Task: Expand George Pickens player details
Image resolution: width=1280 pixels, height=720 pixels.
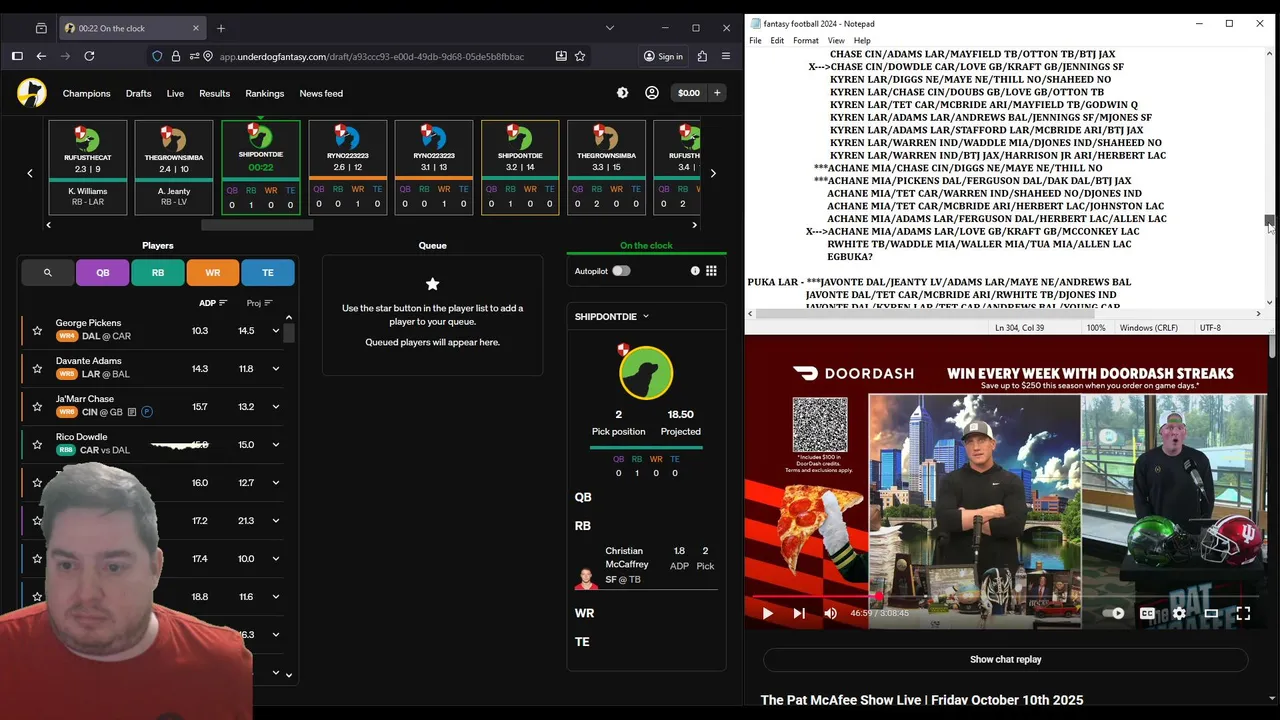Action: click(x=276, y=330)
